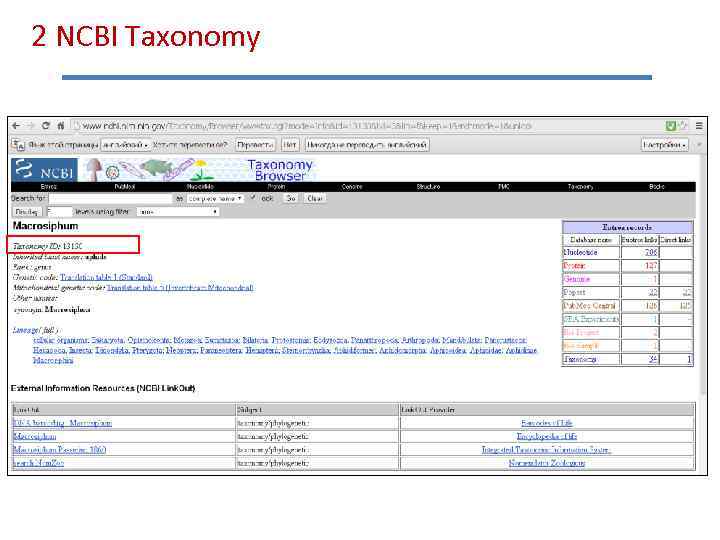The width and height of the screenshot is (720, 540).
Task: Open Entrez in the black navigation bar
Action: (49, 186)
